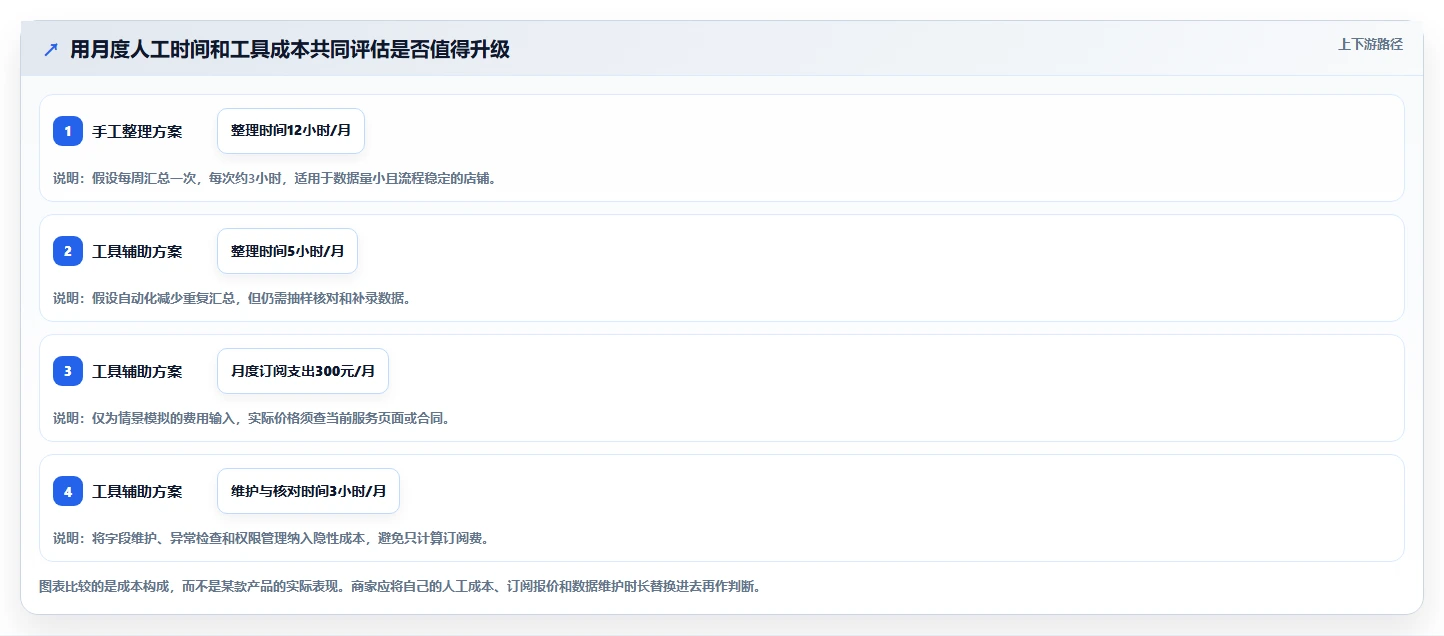
Task: Click the number 4 badge
Action: (68, 491)
